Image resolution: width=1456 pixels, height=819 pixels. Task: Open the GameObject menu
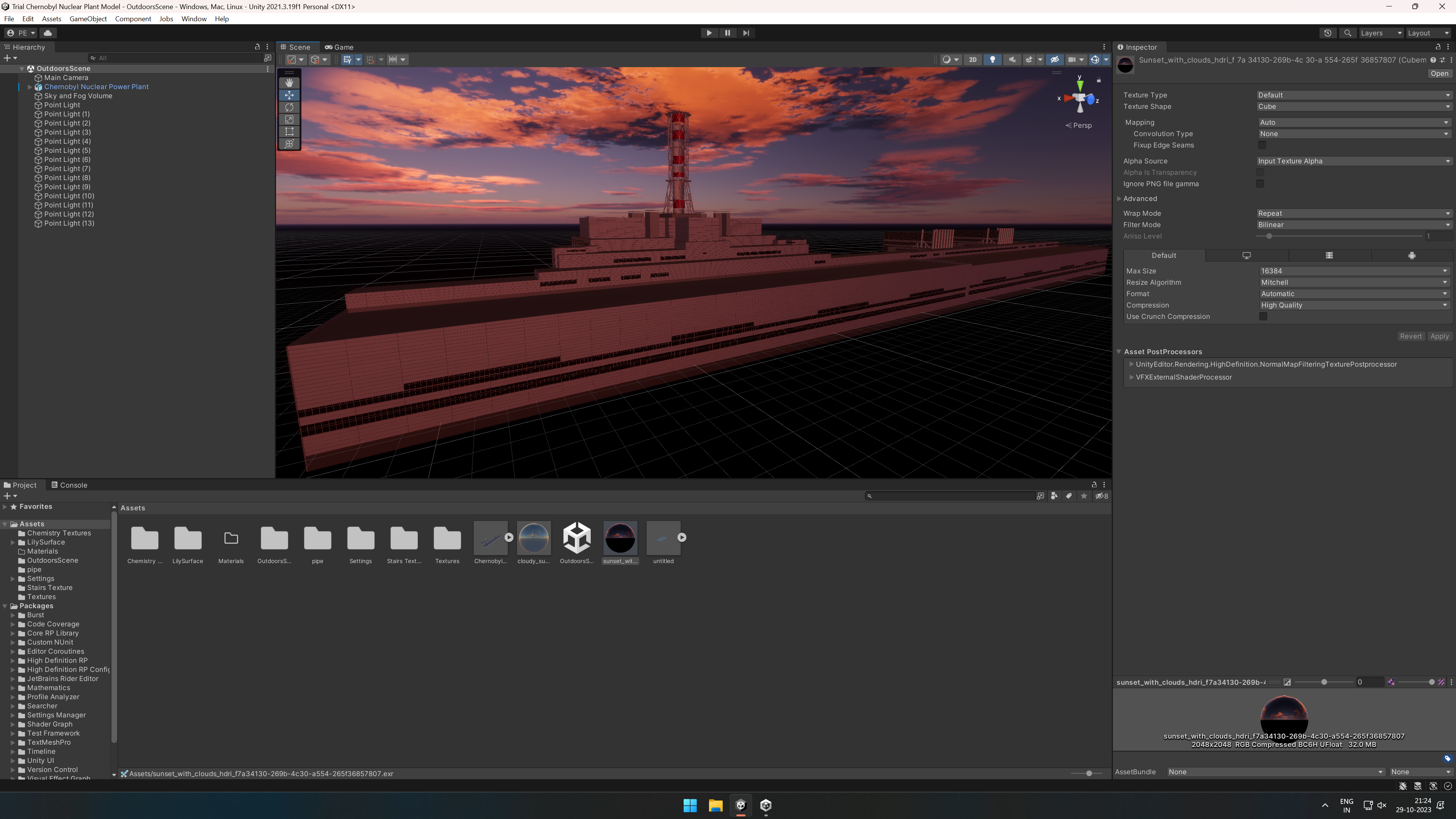click(88, 19)
